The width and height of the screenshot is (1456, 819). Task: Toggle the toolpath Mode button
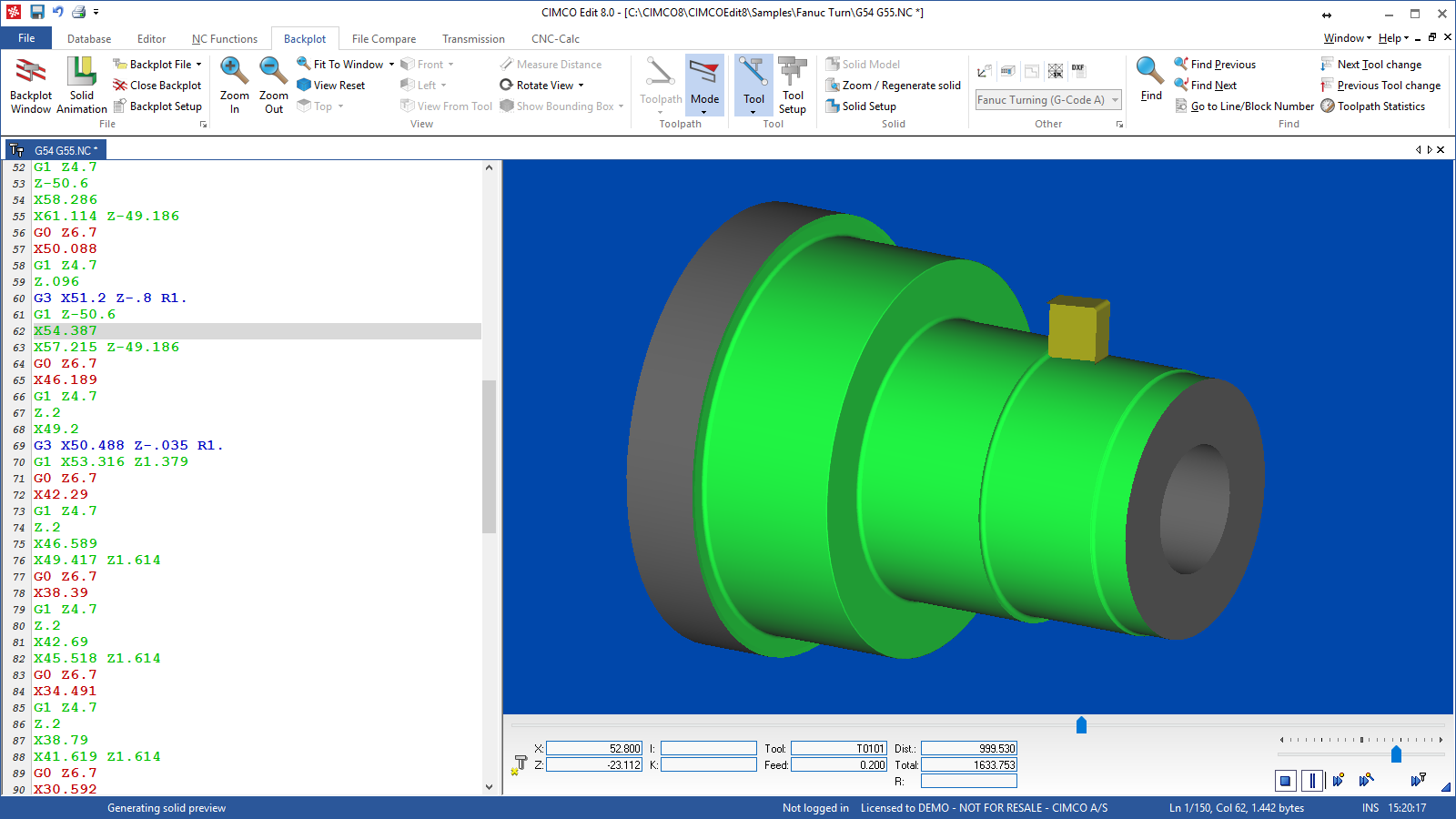click(704, 84)
